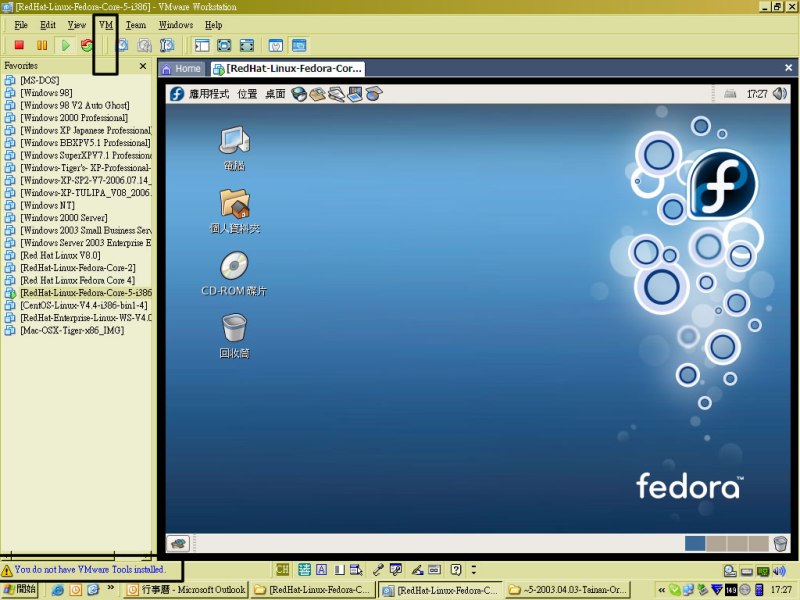Screen dimensions: 800x600
Task: Select the 個人資料夾 home folder desktop icon
Action: point(234,211)
